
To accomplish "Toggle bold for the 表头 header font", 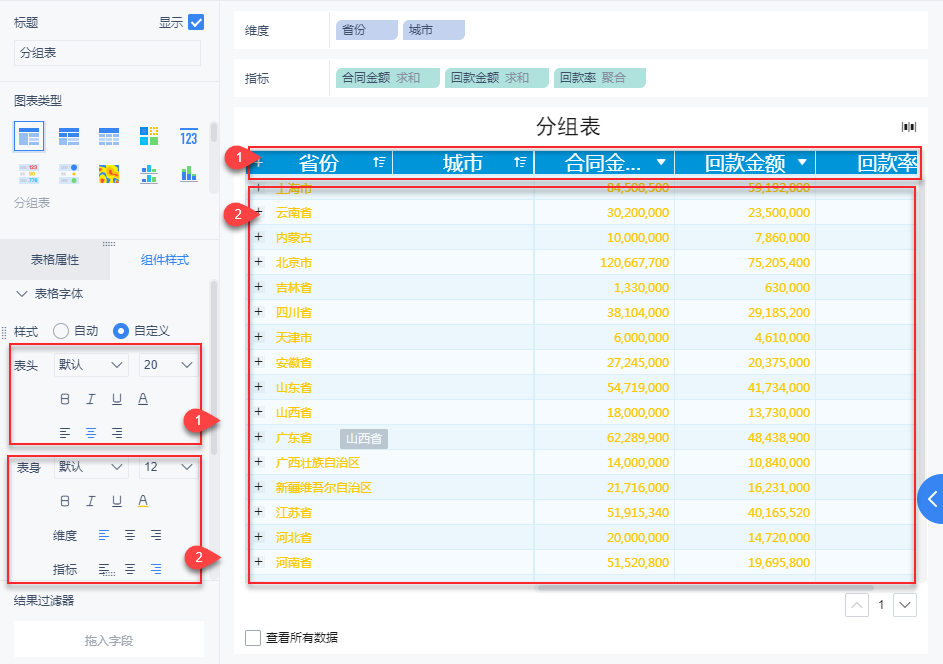I will (x=65, y=399).
